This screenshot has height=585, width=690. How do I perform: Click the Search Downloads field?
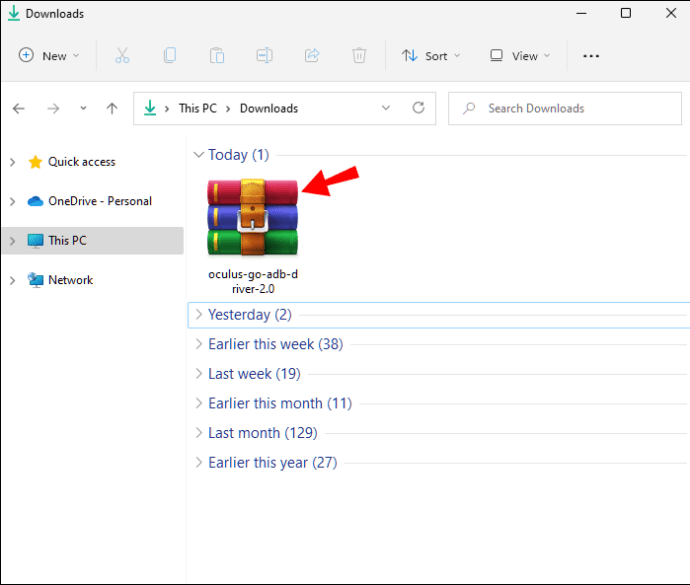(565, 108)
